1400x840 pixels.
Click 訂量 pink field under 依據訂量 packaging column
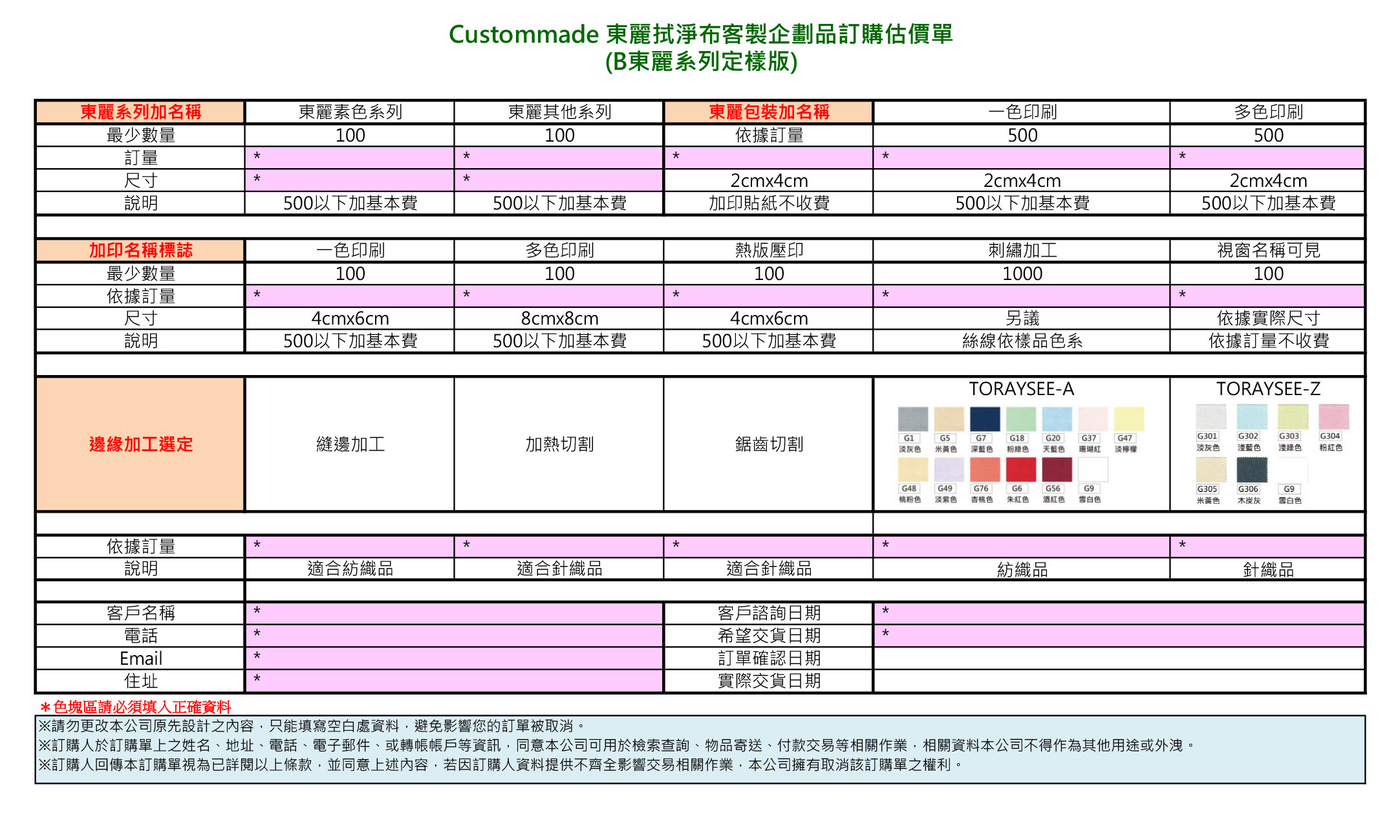coord(769,158)
